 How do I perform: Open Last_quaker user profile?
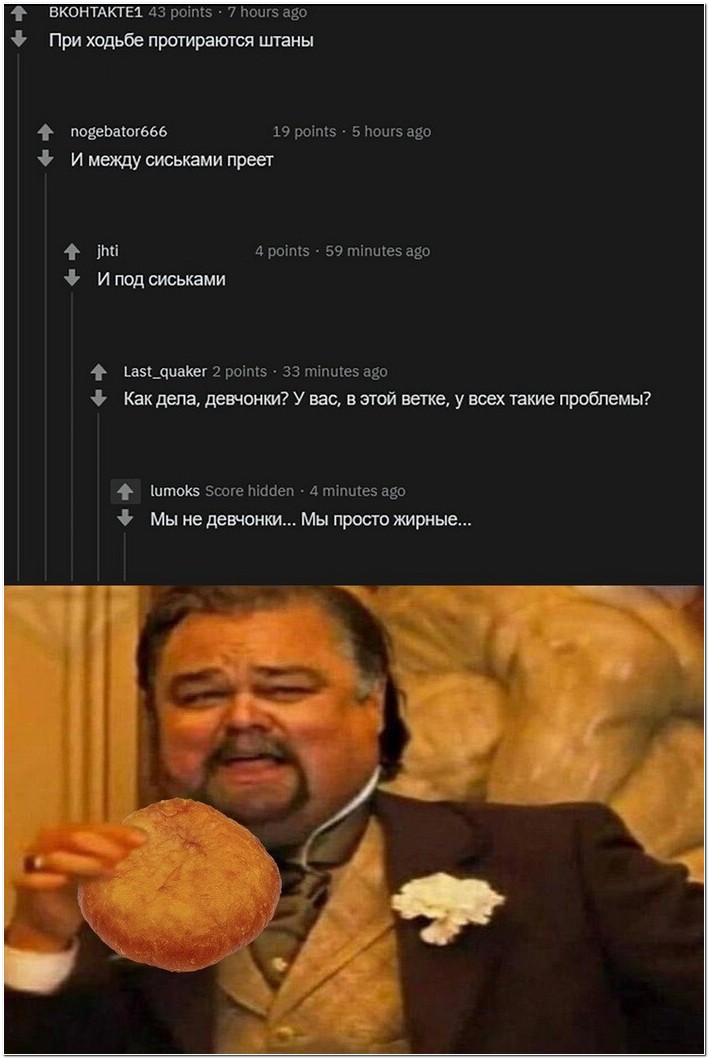[x=165, y=371]
